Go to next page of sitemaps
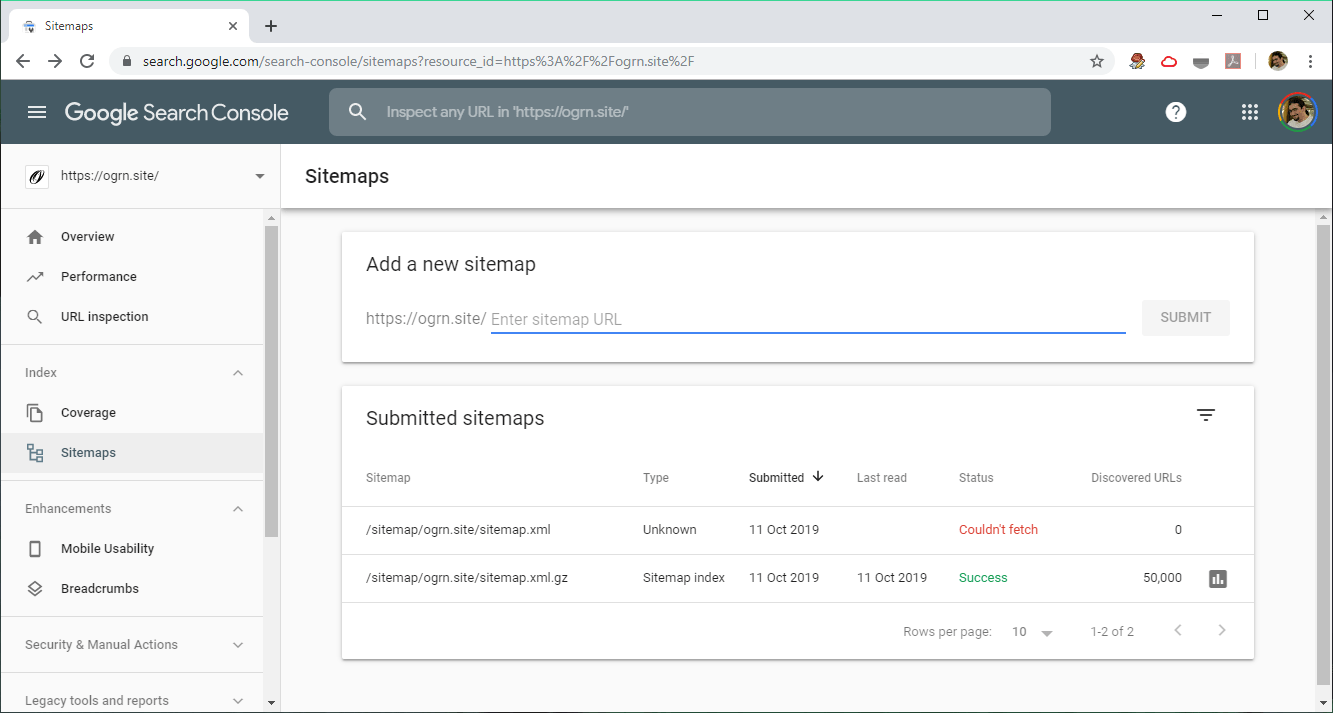The width and height of the screenshot is (1333, 713). [x=1221, y=631]
